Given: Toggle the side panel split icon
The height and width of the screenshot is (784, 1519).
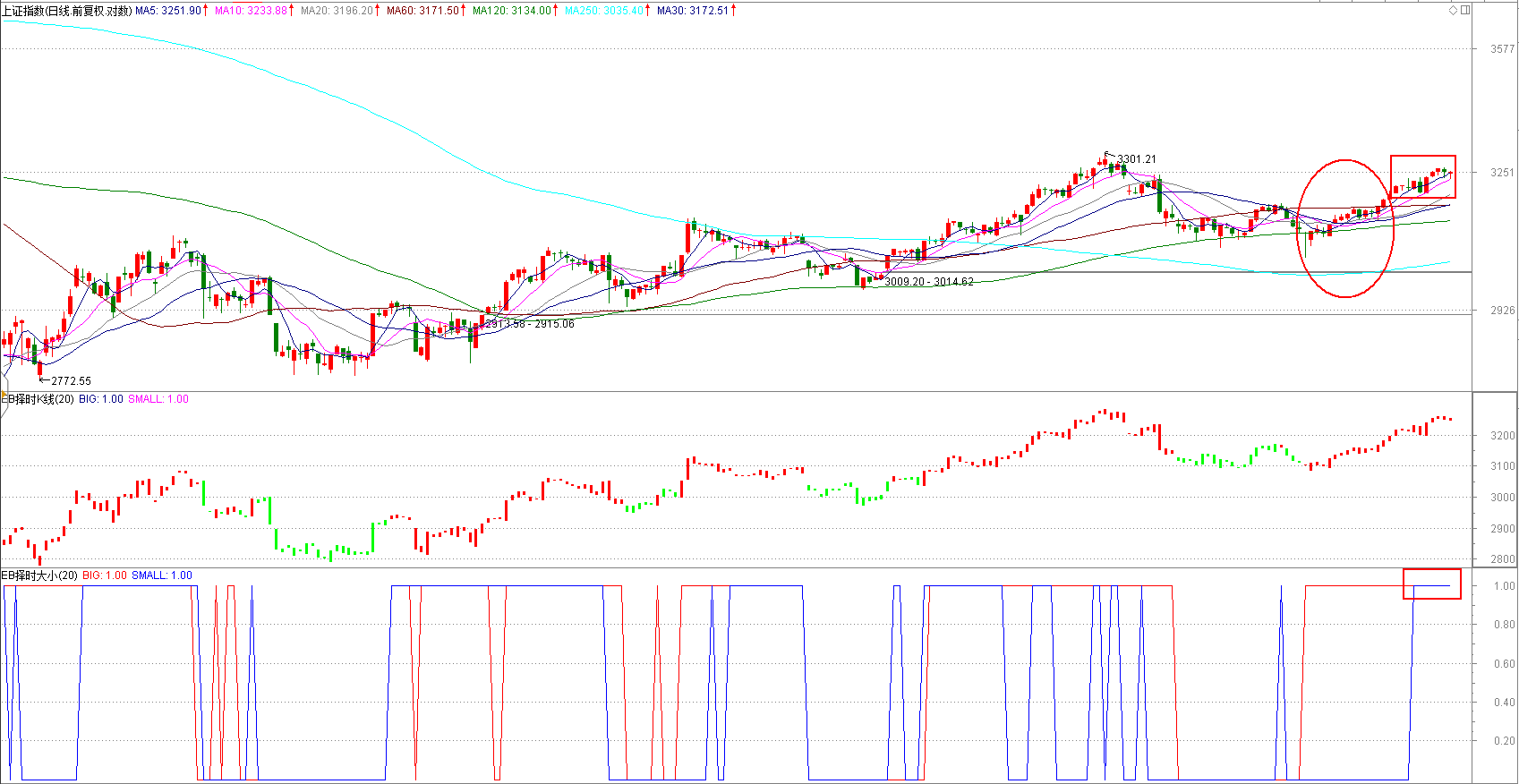Looking at the screenshot, I should click(x=1465, y=11).
